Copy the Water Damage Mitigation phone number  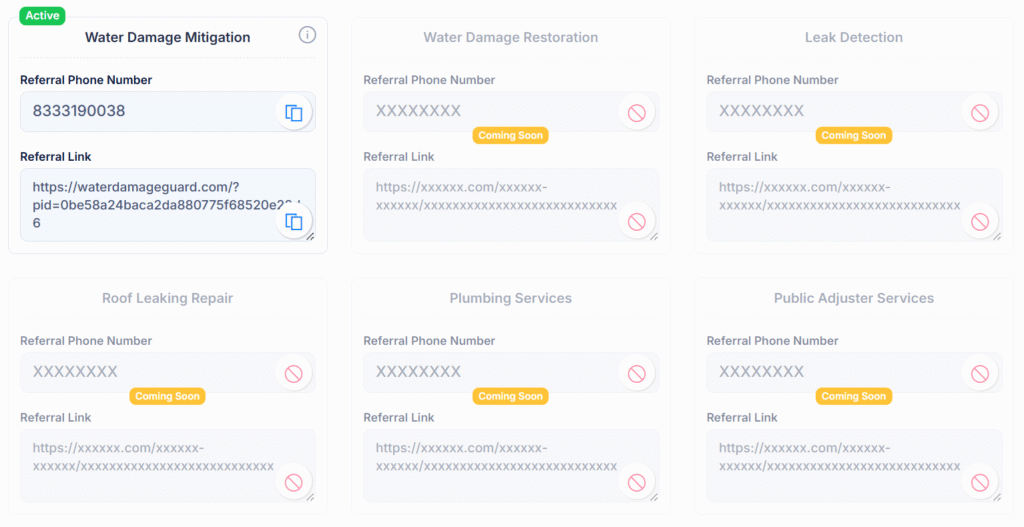[x=294, y=112]
